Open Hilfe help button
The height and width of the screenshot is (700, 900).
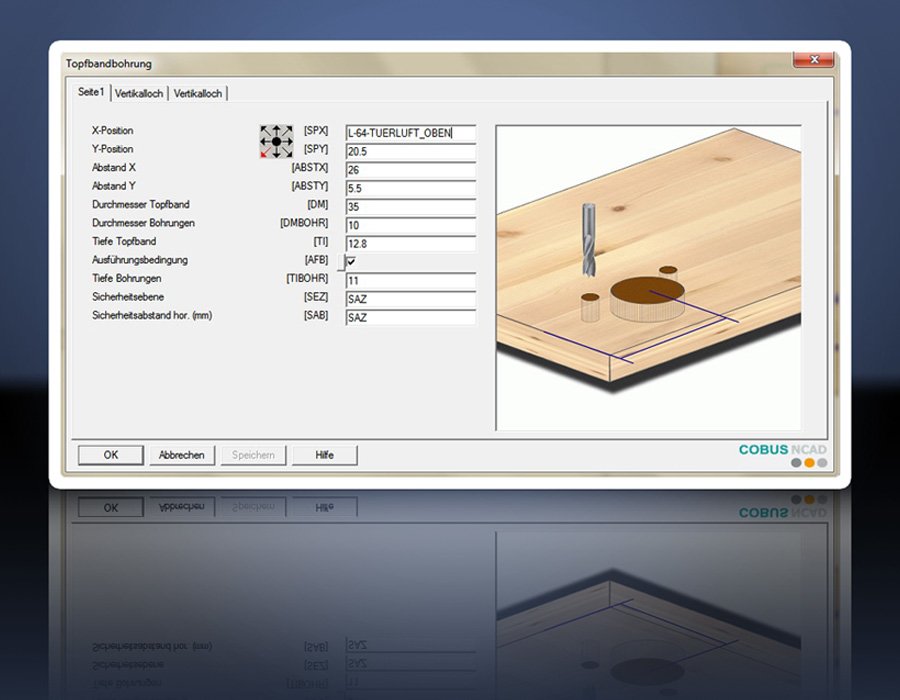(x=324, y=455)
